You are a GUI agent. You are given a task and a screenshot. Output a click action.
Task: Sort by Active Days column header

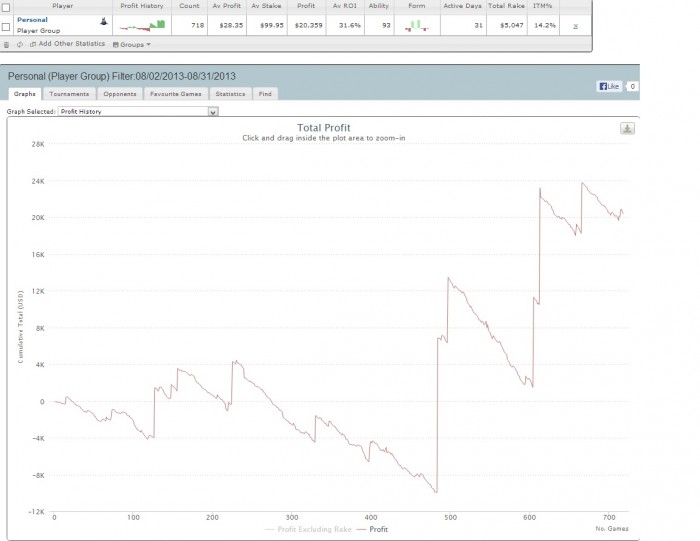tap(462, 6)
